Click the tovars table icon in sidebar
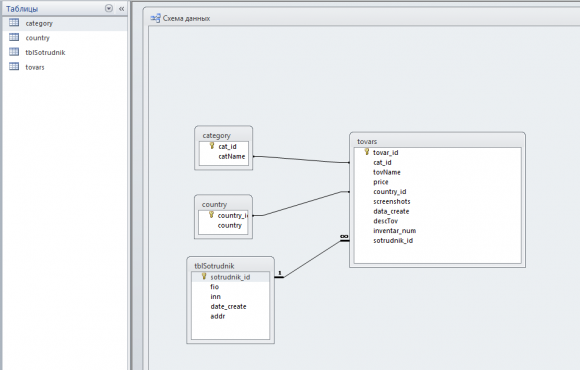 pos(14,67)
